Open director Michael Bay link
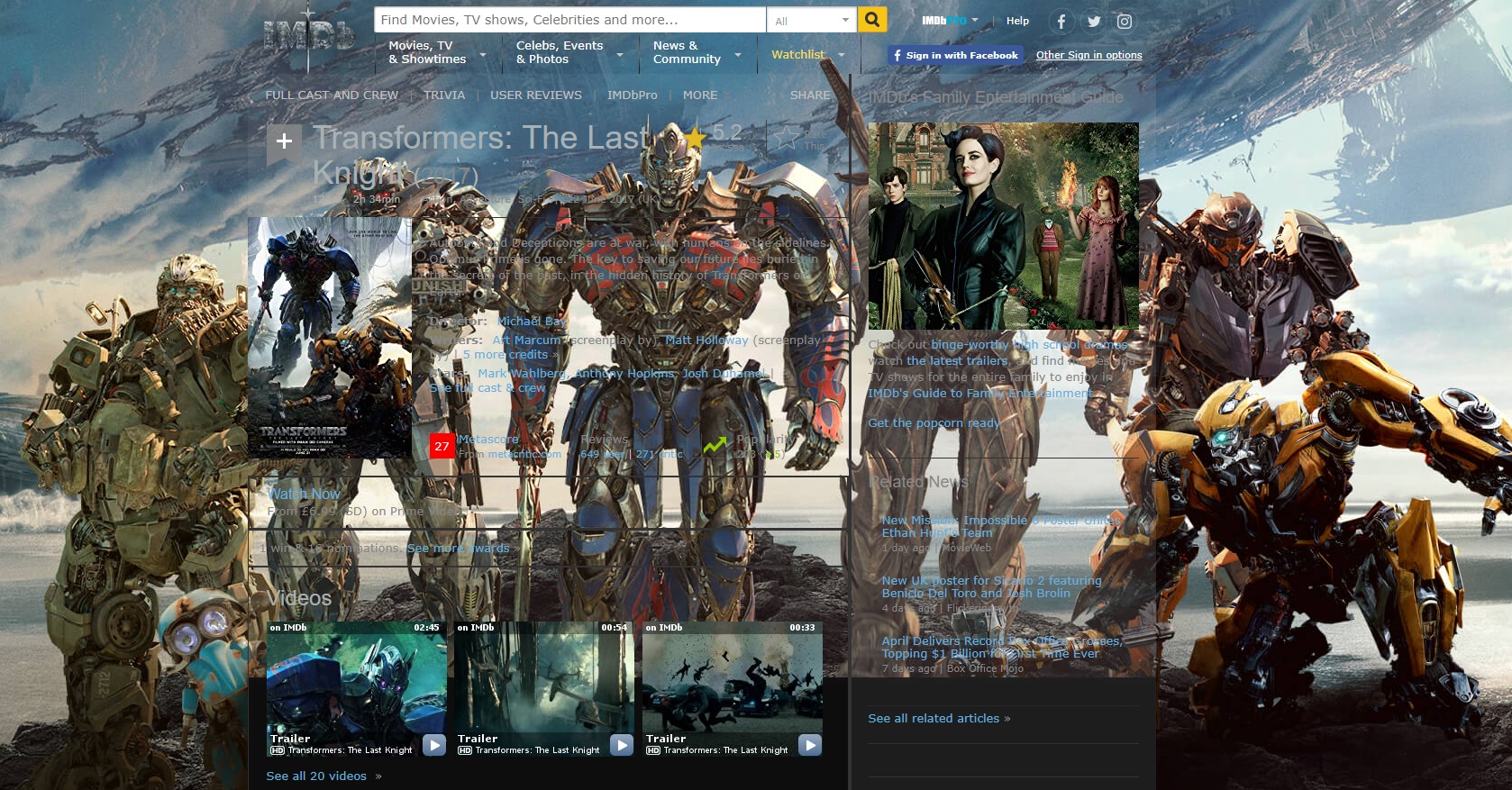 tap(532, 322)
